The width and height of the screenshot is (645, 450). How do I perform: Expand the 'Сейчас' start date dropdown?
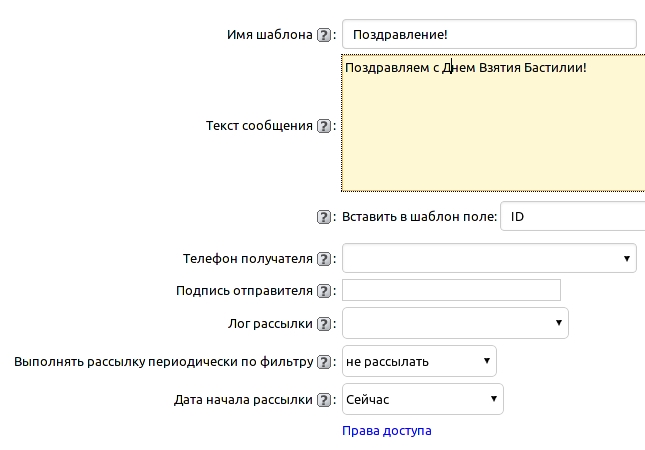(422, 400)
